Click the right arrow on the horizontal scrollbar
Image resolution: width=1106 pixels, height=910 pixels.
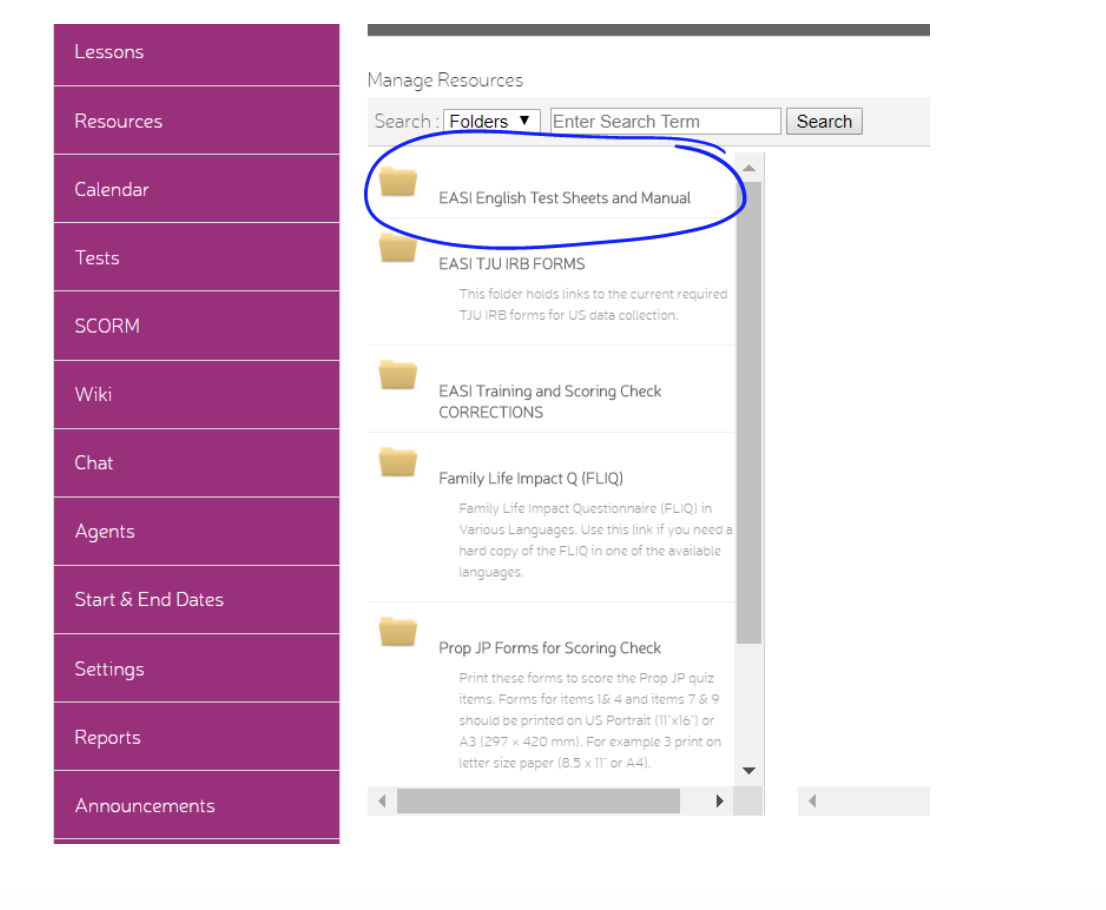[x=719, y=801]
